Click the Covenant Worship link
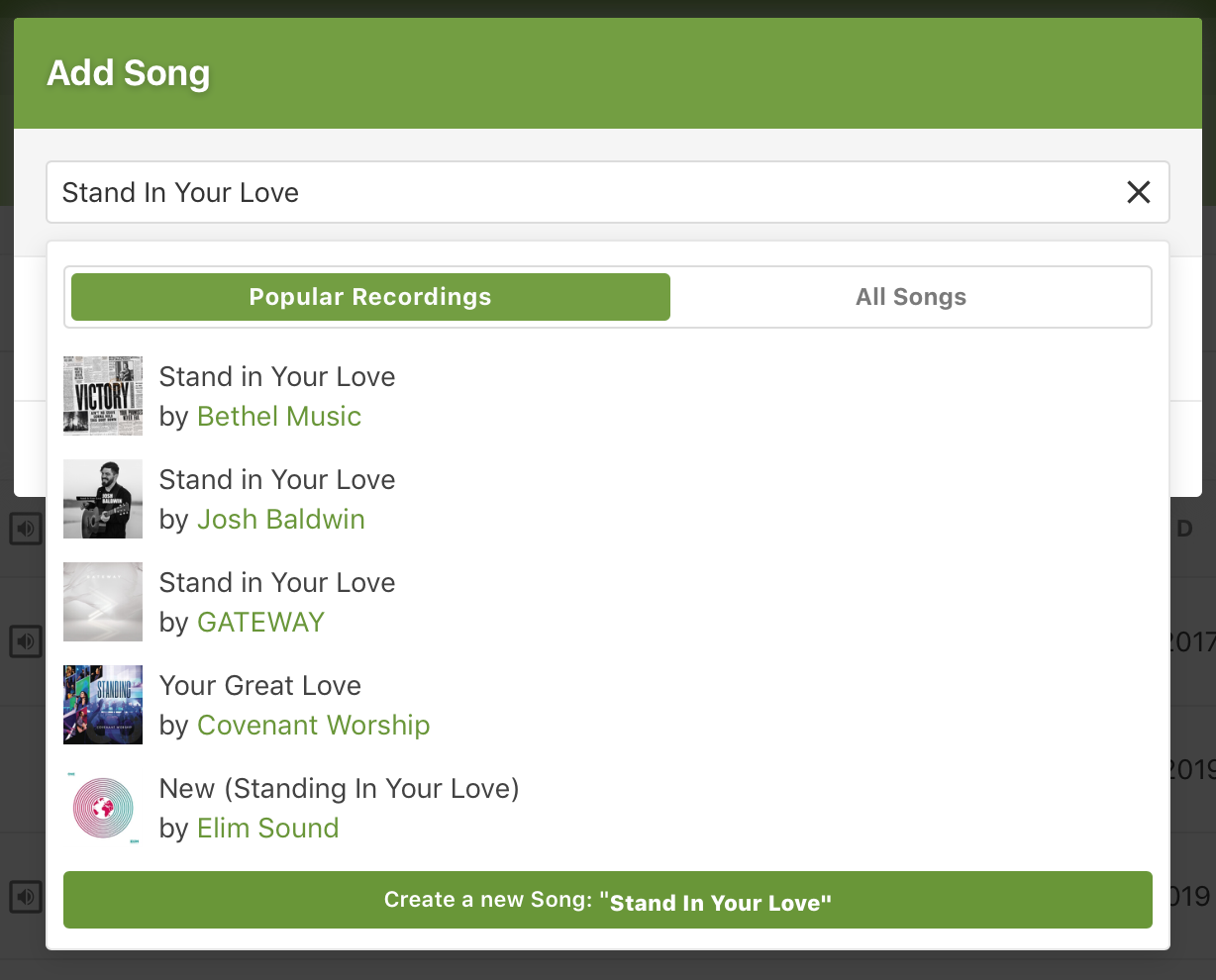Viewport: 1216px width, 980px height. click(x=313, y=726)
